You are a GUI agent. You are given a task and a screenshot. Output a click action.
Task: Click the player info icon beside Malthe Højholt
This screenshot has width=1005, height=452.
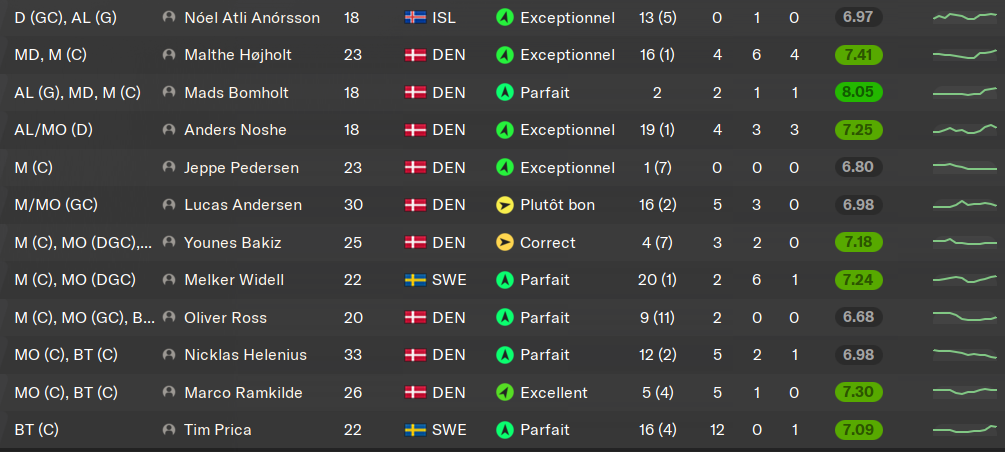pyautogui.click(x=169, y=55)
